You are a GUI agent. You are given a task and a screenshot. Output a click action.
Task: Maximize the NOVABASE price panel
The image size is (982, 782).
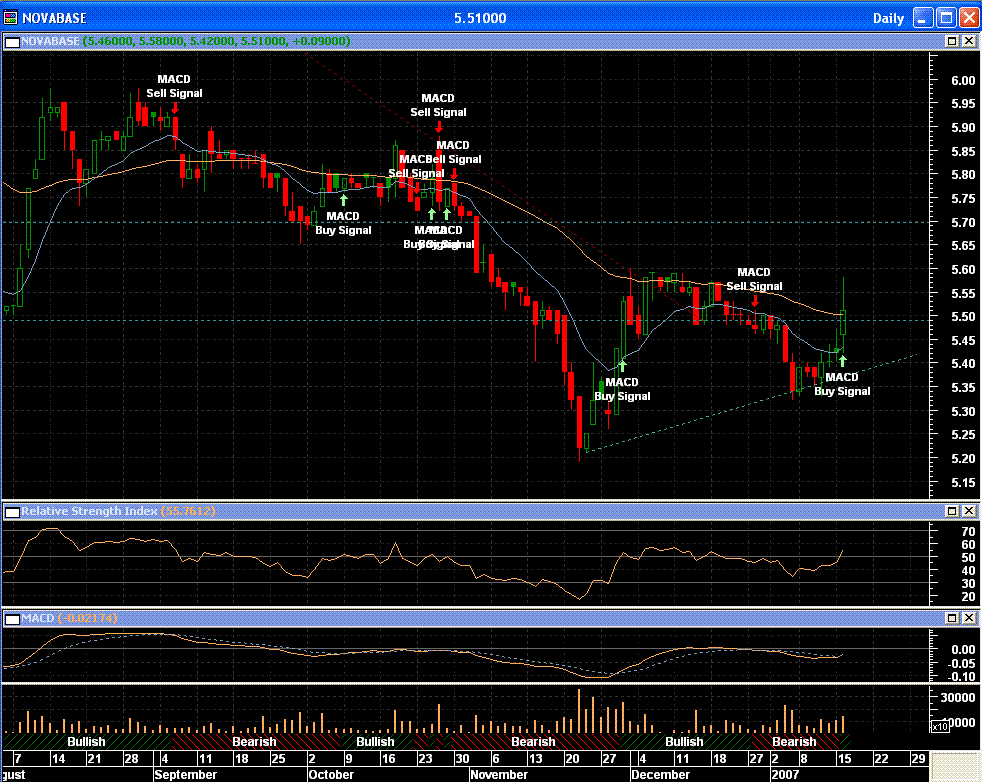(952, 41)
